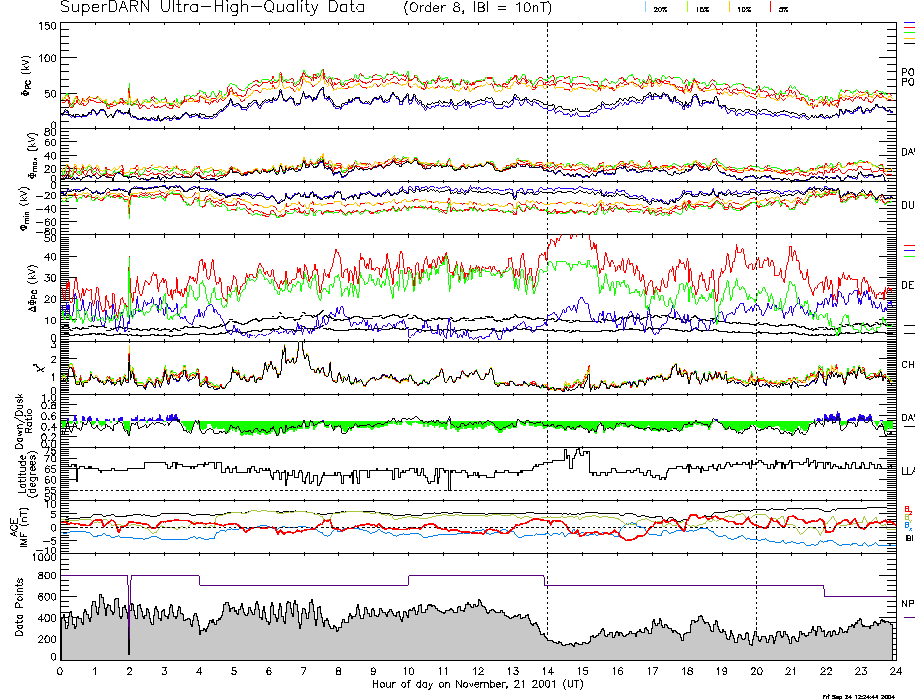Click the hour 24 tick label on x-axis
Screen dimensions: 915x700
tap(895, 672)
